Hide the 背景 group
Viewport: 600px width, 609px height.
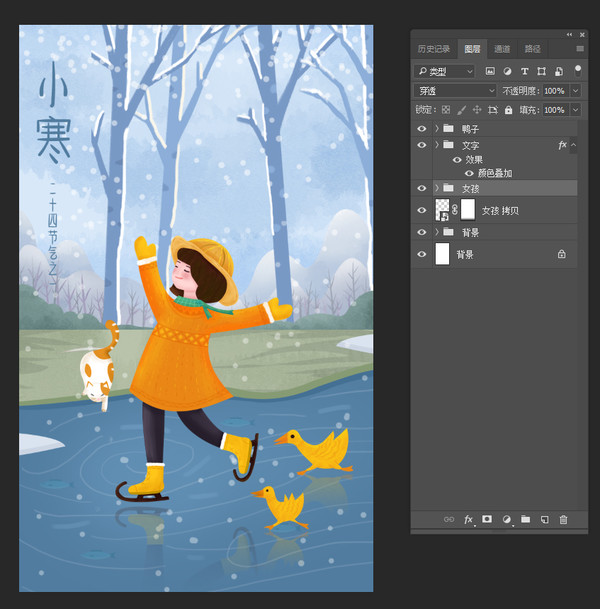[x=422, y=232]
